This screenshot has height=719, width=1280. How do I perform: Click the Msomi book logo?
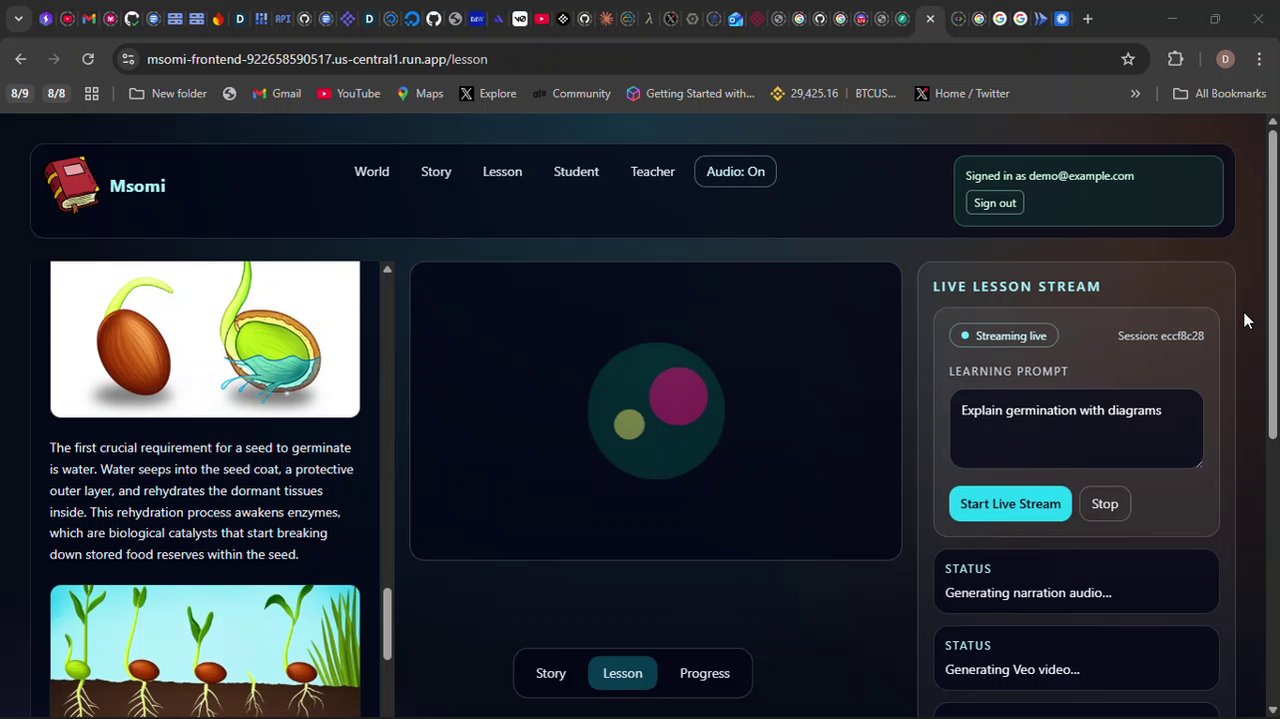click(x=72, y=185)
